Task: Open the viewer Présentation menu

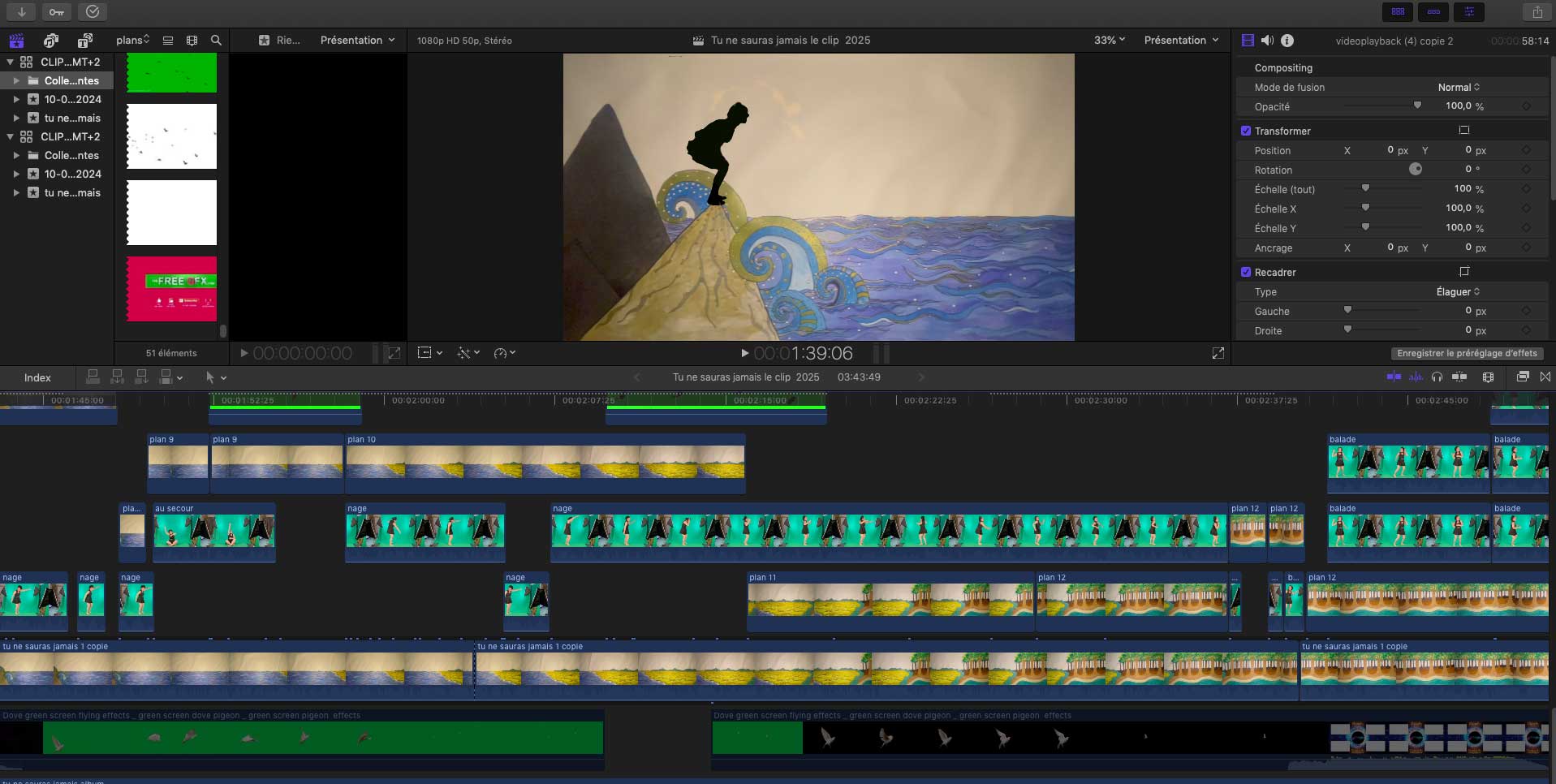Action: (1181, 41)
